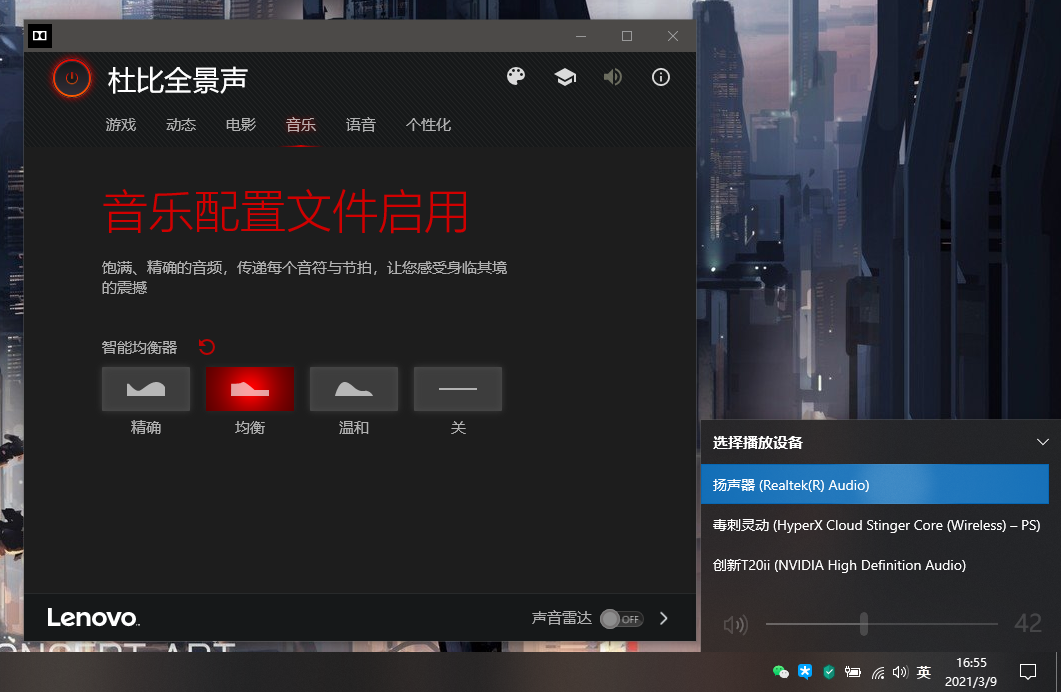Close the Dolby Atmos window
Screen dimensions: 1061x692
click(x=673, y=36)
